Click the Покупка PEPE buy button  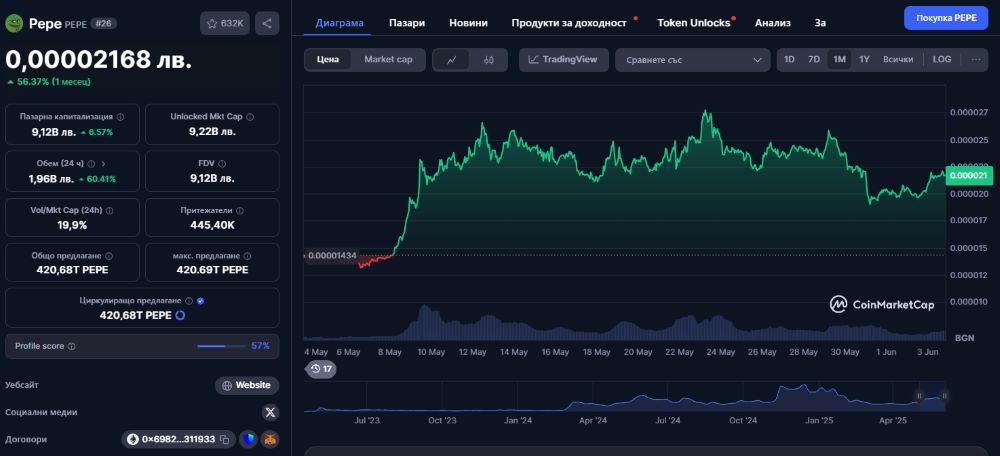coord(945,18)
